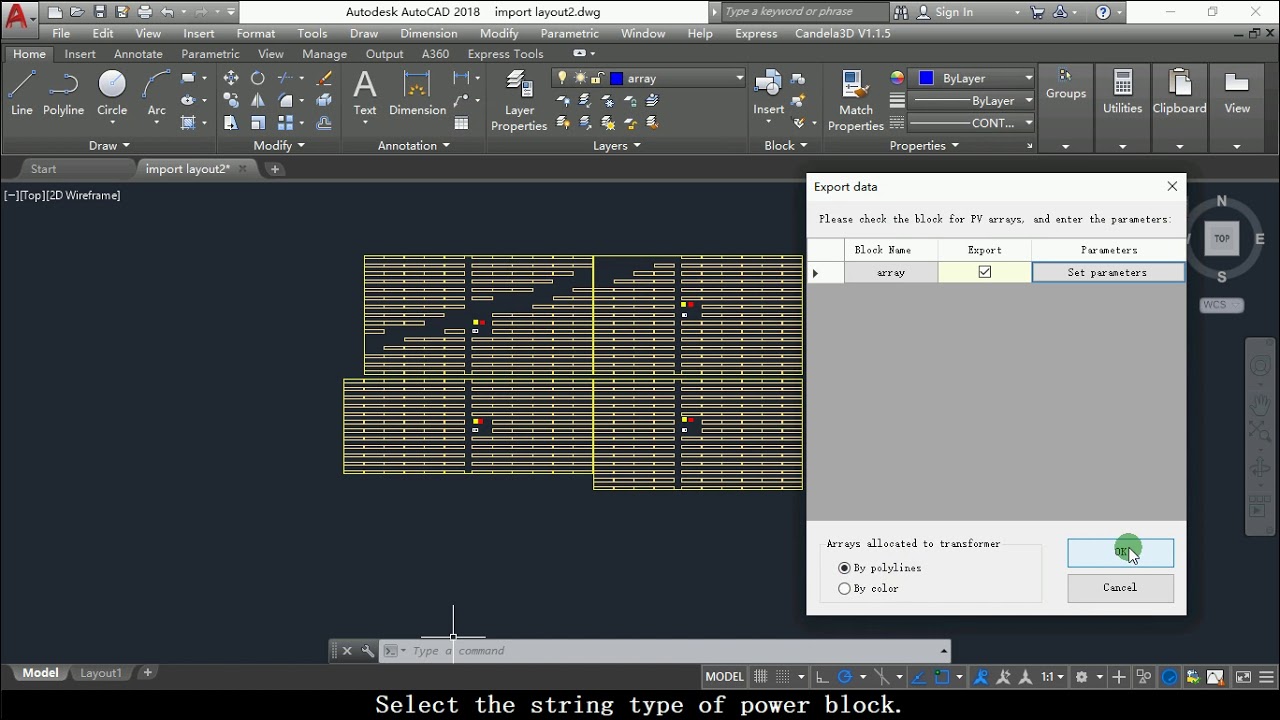The image size is (1280, 720).
Task: Click the Set parameters button
Action: click(x=1108, y=272)
